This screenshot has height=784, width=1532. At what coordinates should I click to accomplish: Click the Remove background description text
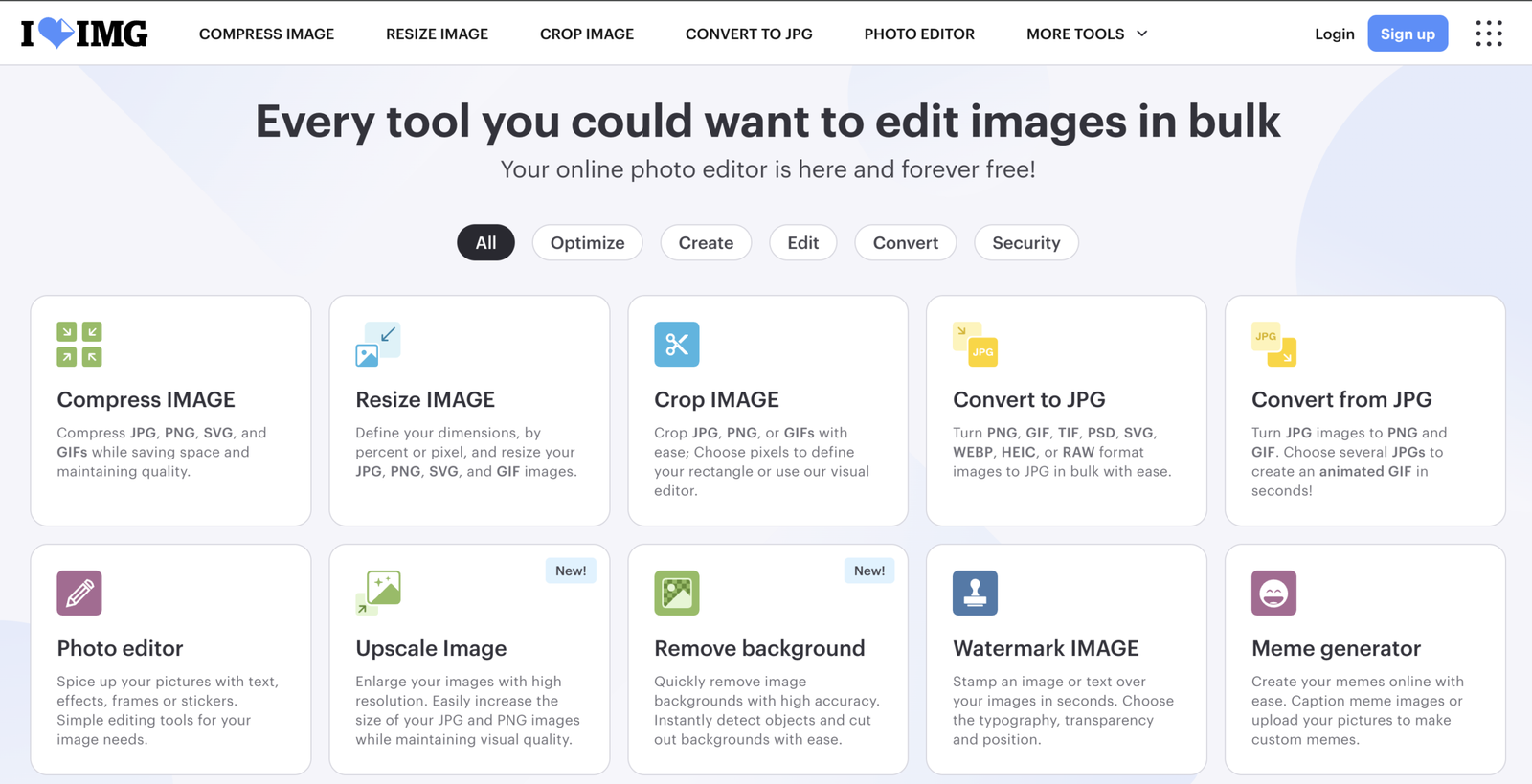[x=767, y=710]
